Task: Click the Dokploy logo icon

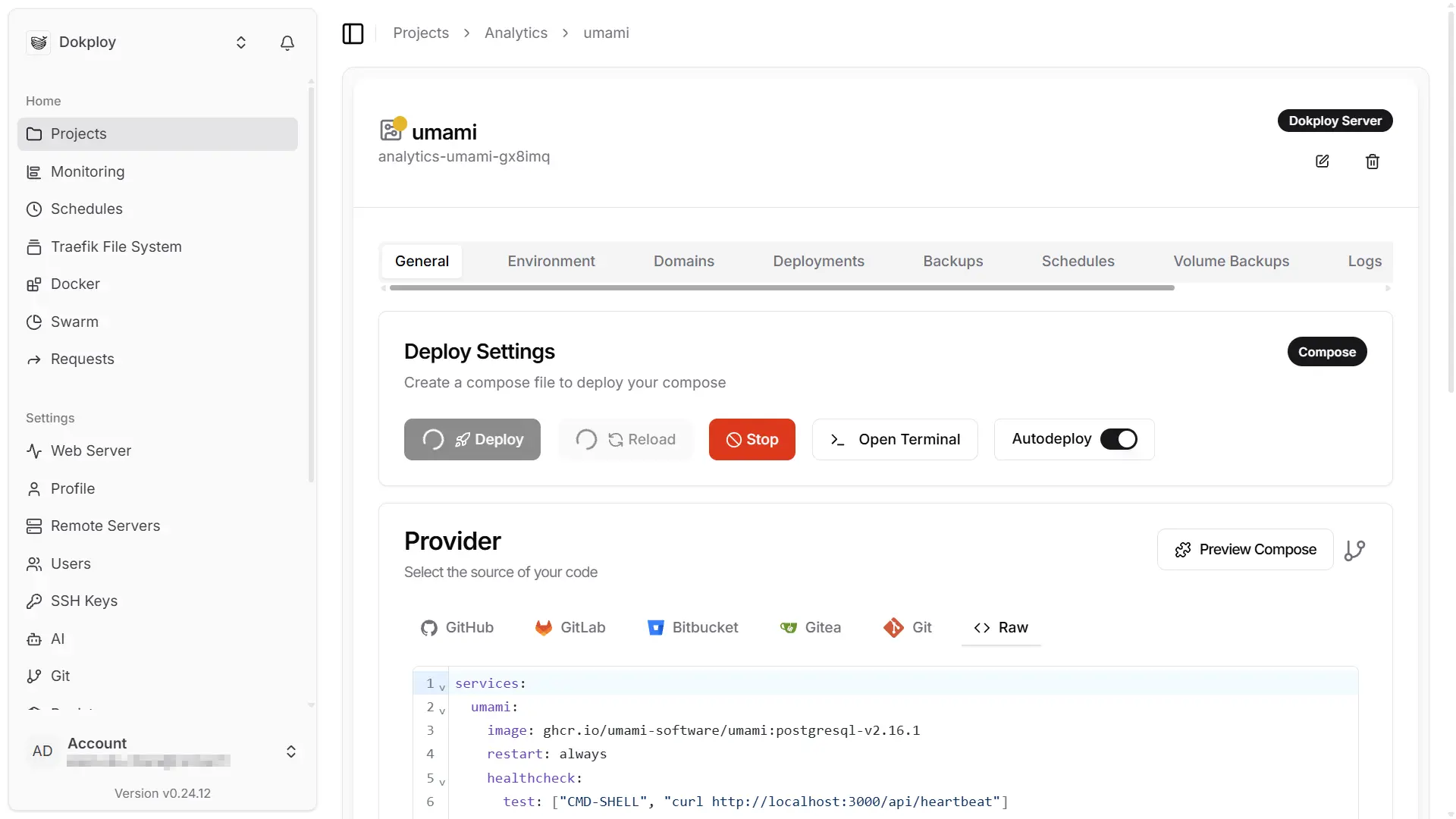Action: tap(39, 42)
